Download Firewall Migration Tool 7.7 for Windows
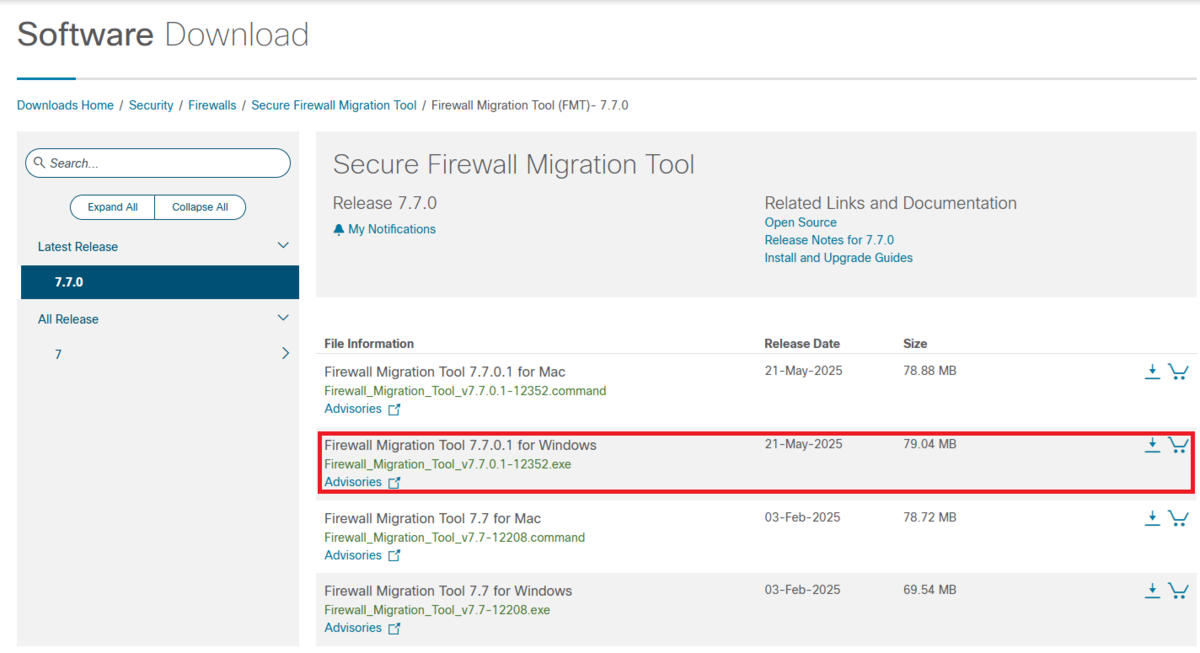 point(1152,591)
